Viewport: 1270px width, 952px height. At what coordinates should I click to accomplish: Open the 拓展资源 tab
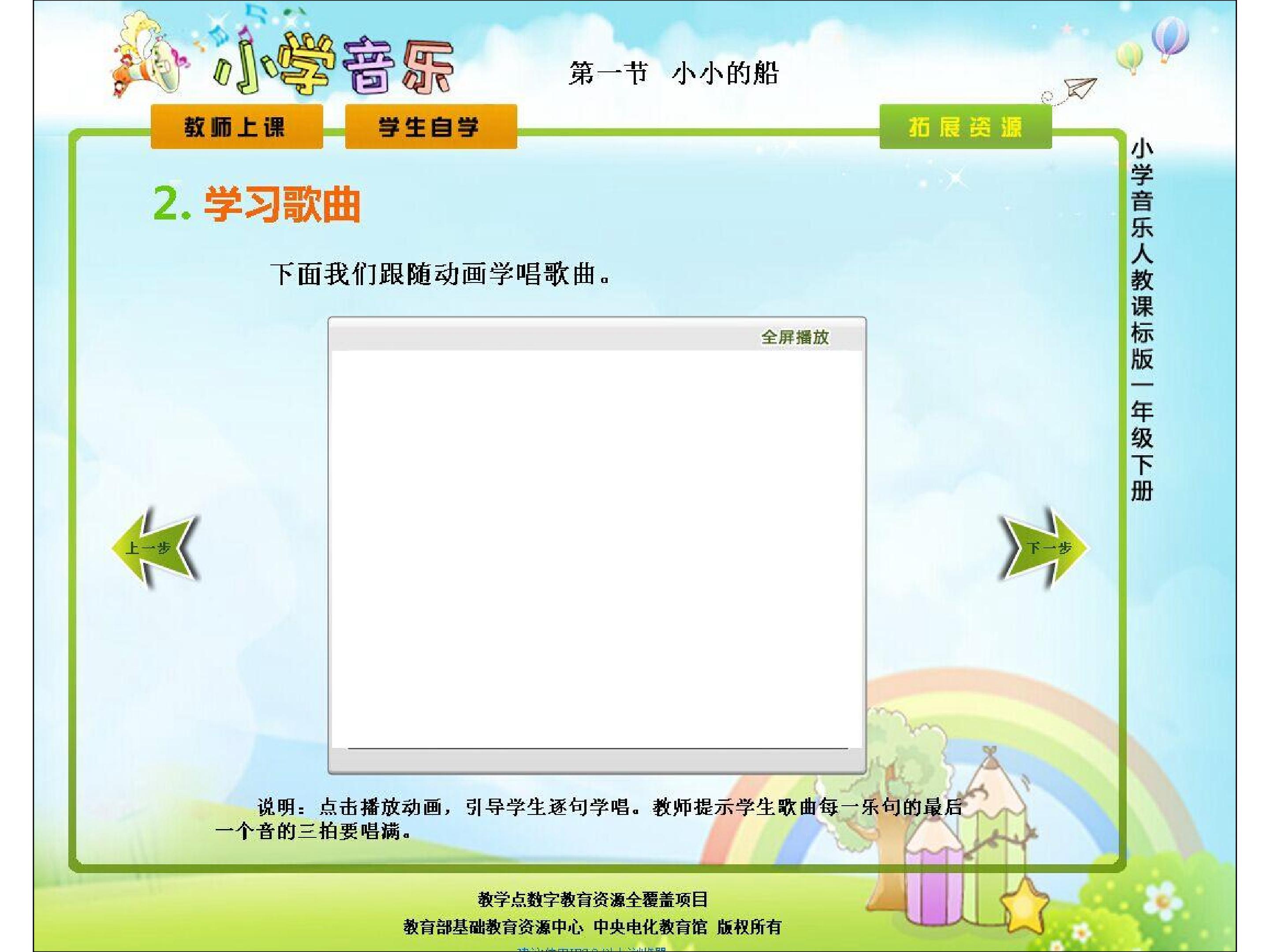[965, 127]
